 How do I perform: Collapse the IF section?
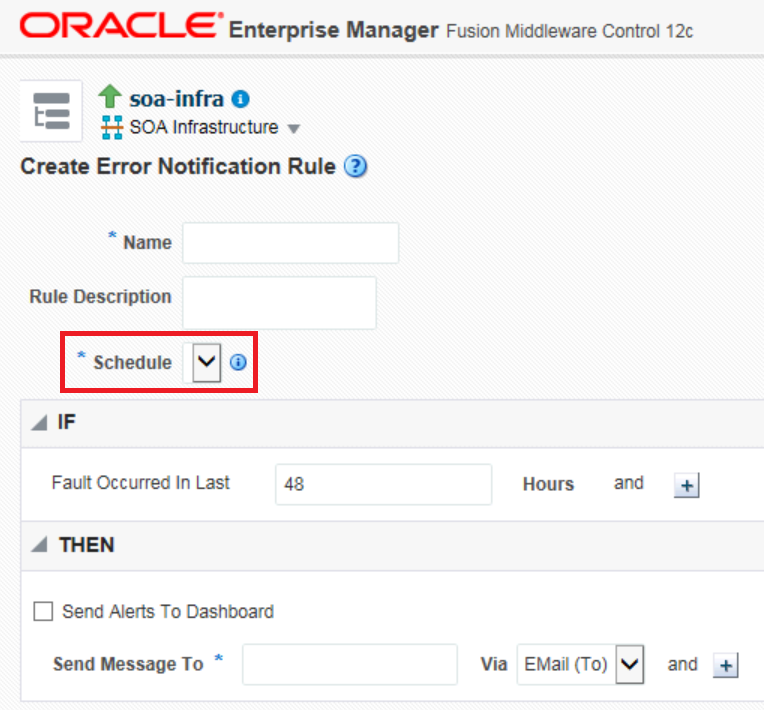coord(39,423)
